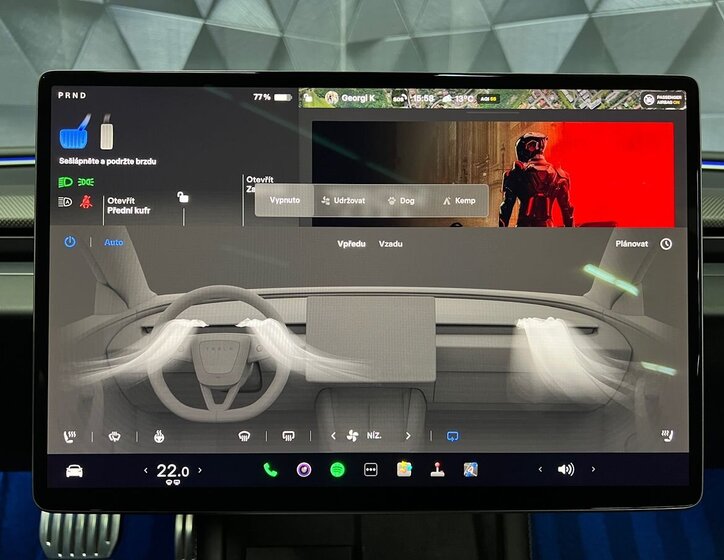The width and height of the screenshot is (724, 560).
Task: Raise volume using right chevron
Action: coord(593,469)
